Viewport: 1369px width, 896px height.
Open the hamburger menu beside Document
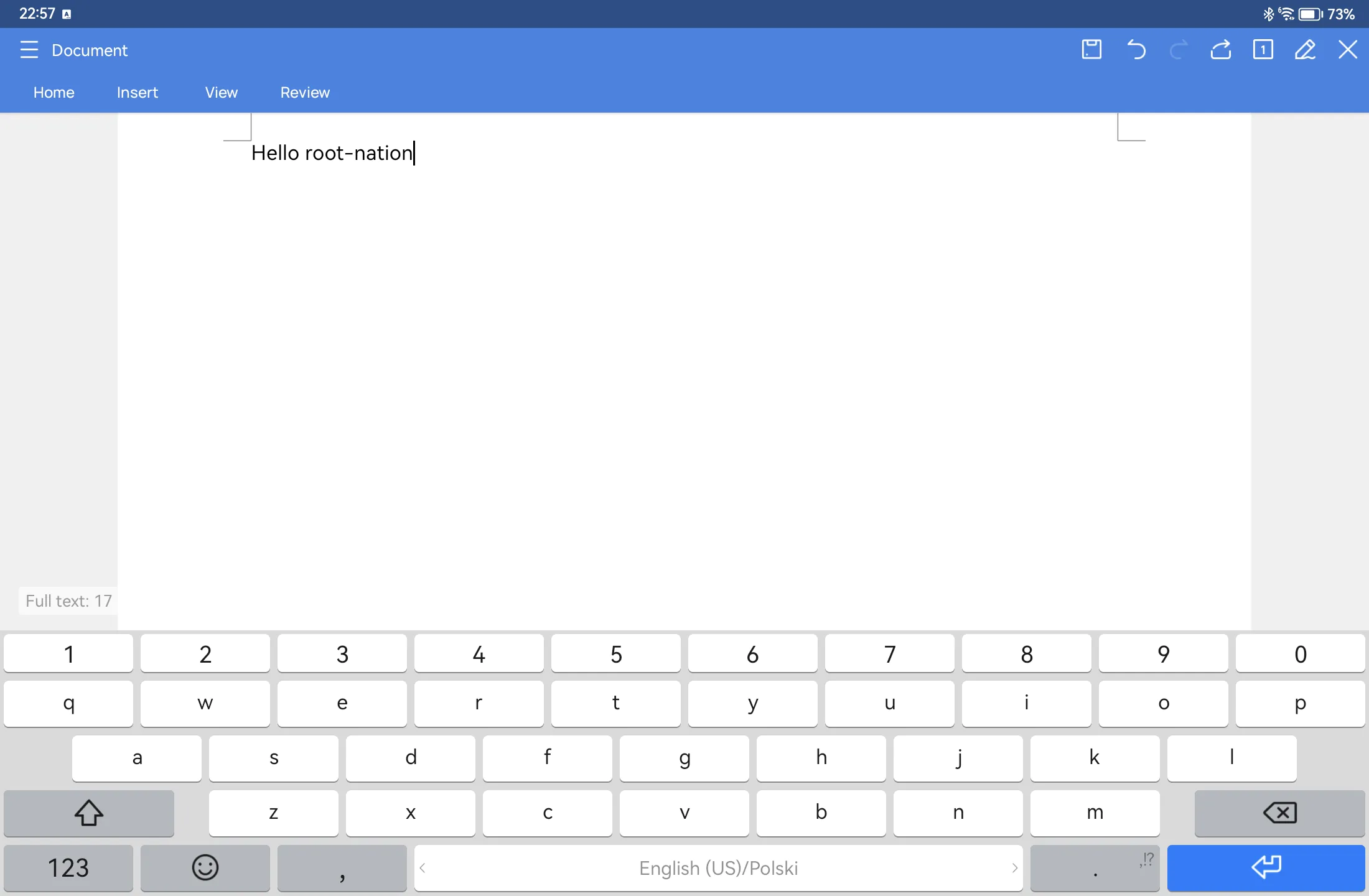pyautogui.click(x=29, y=50)
